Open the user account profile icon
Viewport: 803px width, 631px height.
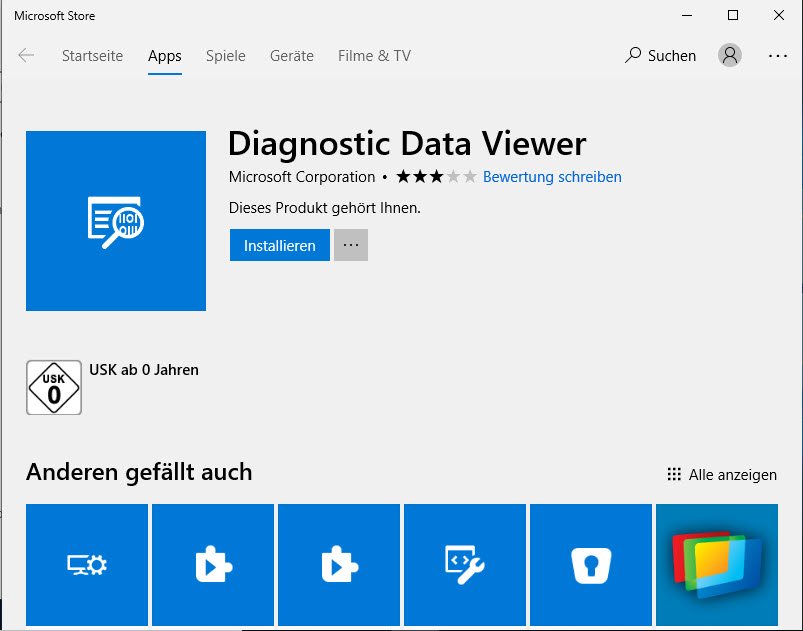pyautogui.click(x=729, y=55)
